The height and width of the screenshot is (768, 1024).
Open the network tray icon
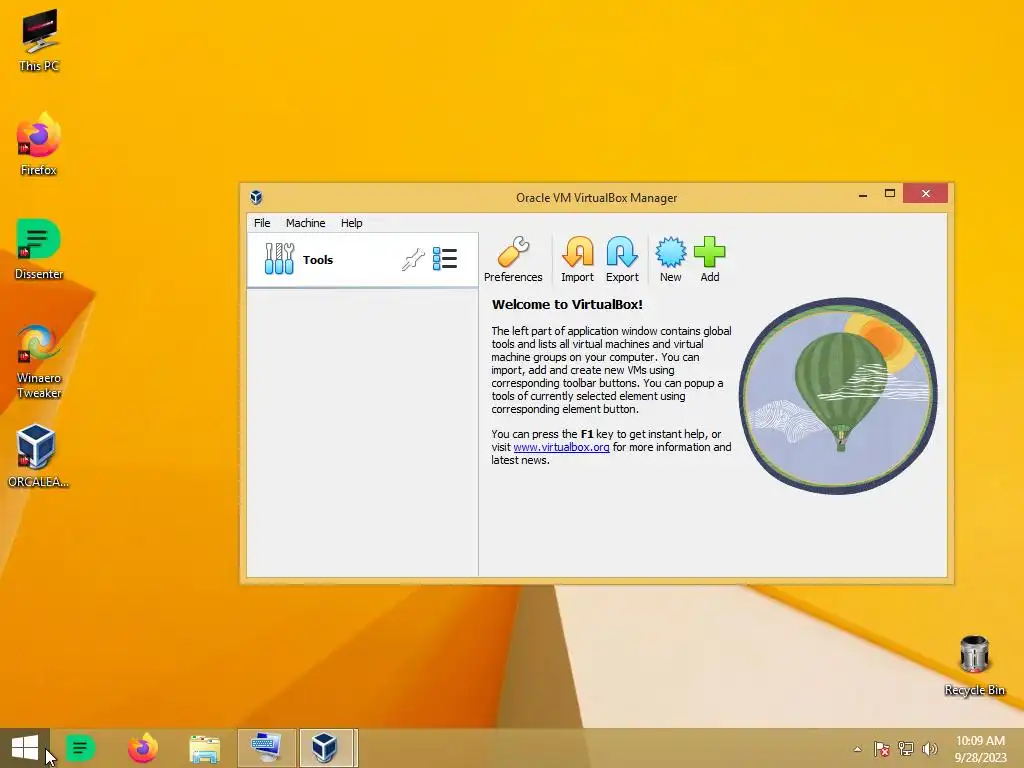click(x=906, y=749)
